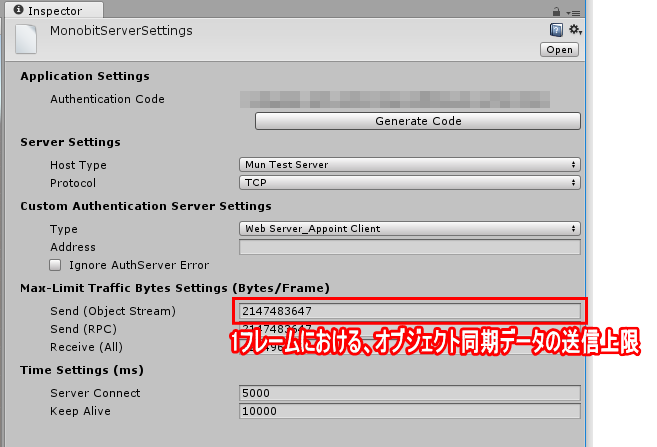Viewport: 657px width, 447px height.
Task: Click the Server Connect value field
Action: (410, 393)
